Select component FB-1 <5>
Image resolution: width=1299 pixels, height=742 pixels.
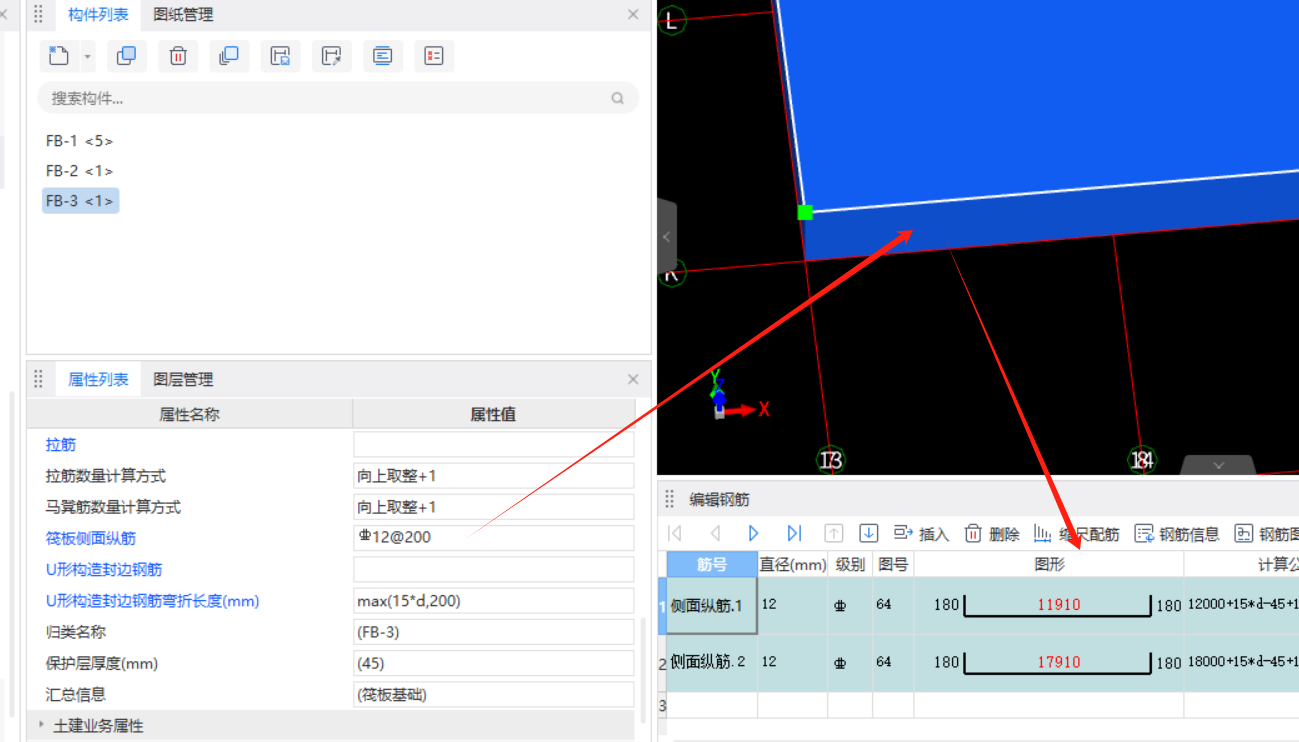point(79,141)
